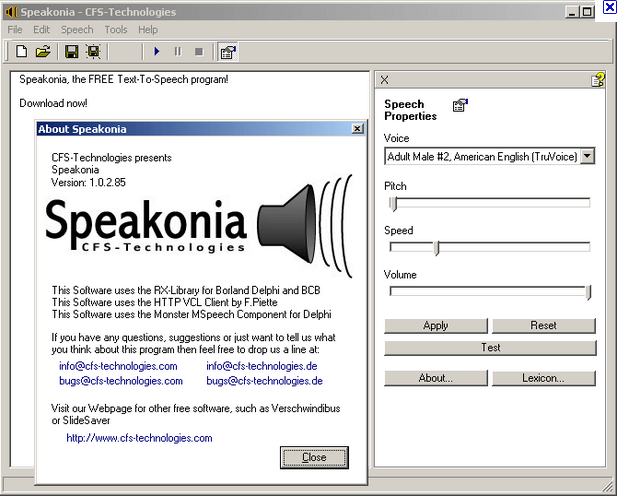The height and width of the screenshot is (496, 640).
Task: Open the Speech menu
Action: tap(77, 29)
